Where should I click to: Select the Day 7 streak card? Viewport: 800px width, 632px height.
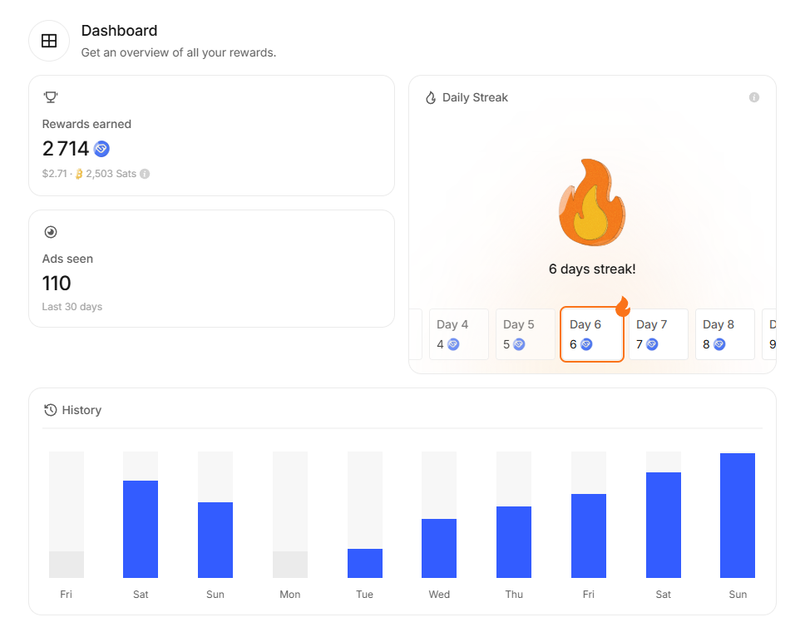pos(657,334)
